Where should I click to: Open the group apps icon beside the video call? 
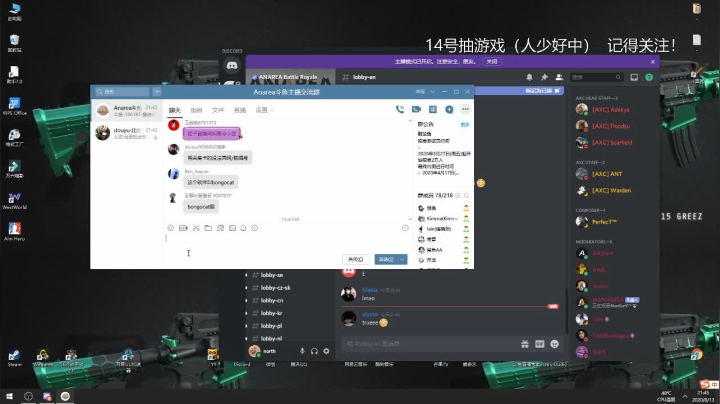pos(433,109)
